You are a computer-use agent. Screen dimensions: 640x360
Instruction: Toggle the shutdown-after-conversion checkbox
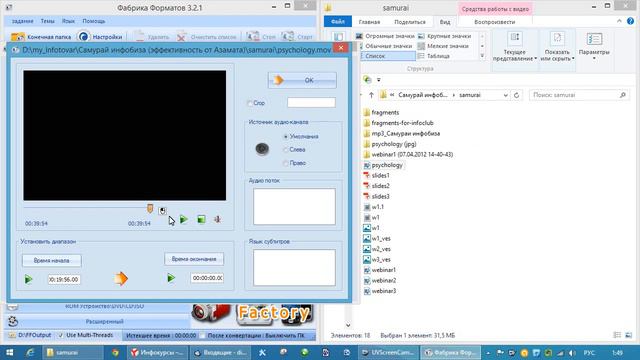tap(202, 336)
